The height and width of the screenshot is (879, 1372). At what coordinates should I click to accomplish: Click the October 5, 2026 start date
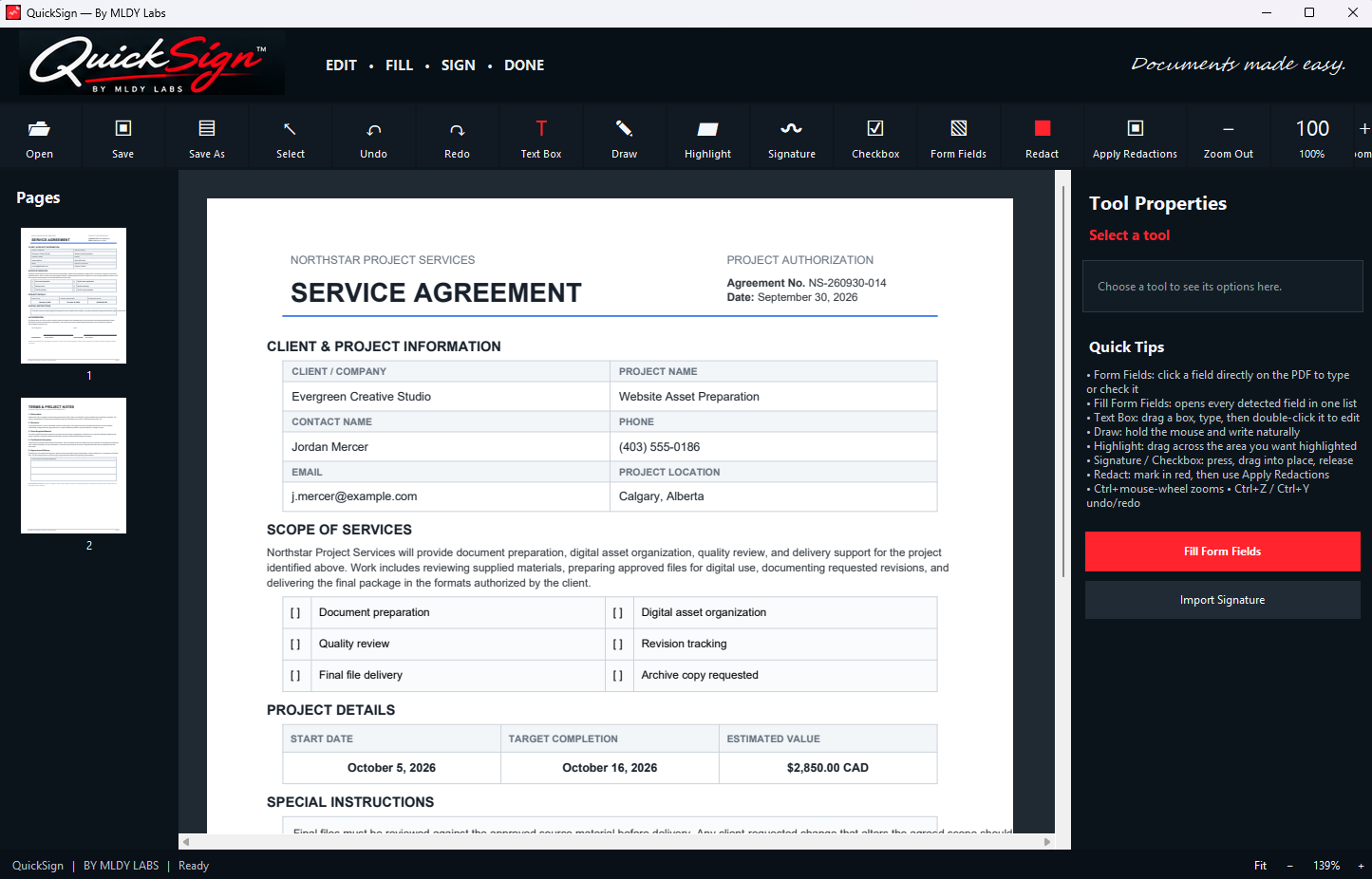[x=391, y=768]
